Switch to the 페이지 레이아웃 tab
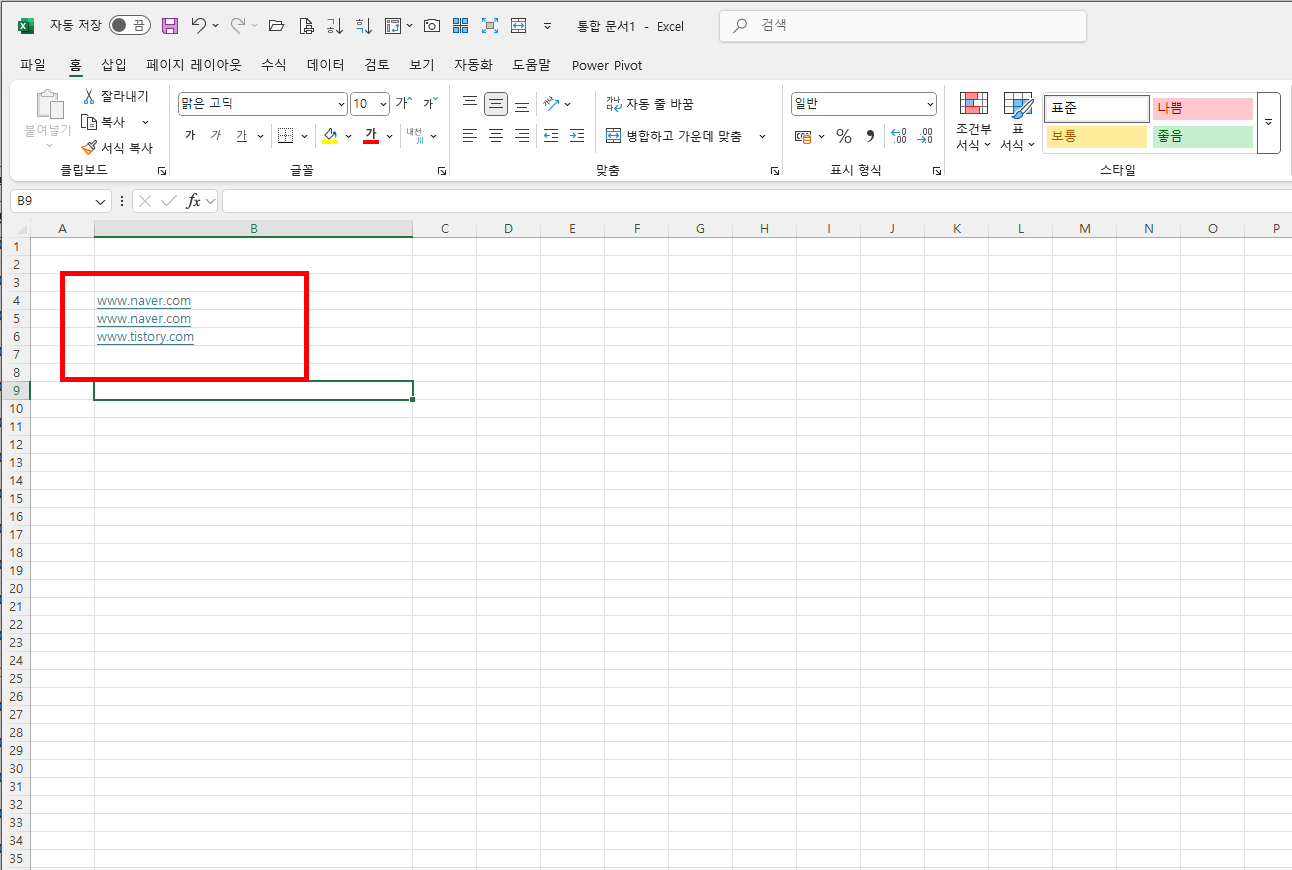The width and height of the screenshot is (1292, 870). tap(194, 65)
